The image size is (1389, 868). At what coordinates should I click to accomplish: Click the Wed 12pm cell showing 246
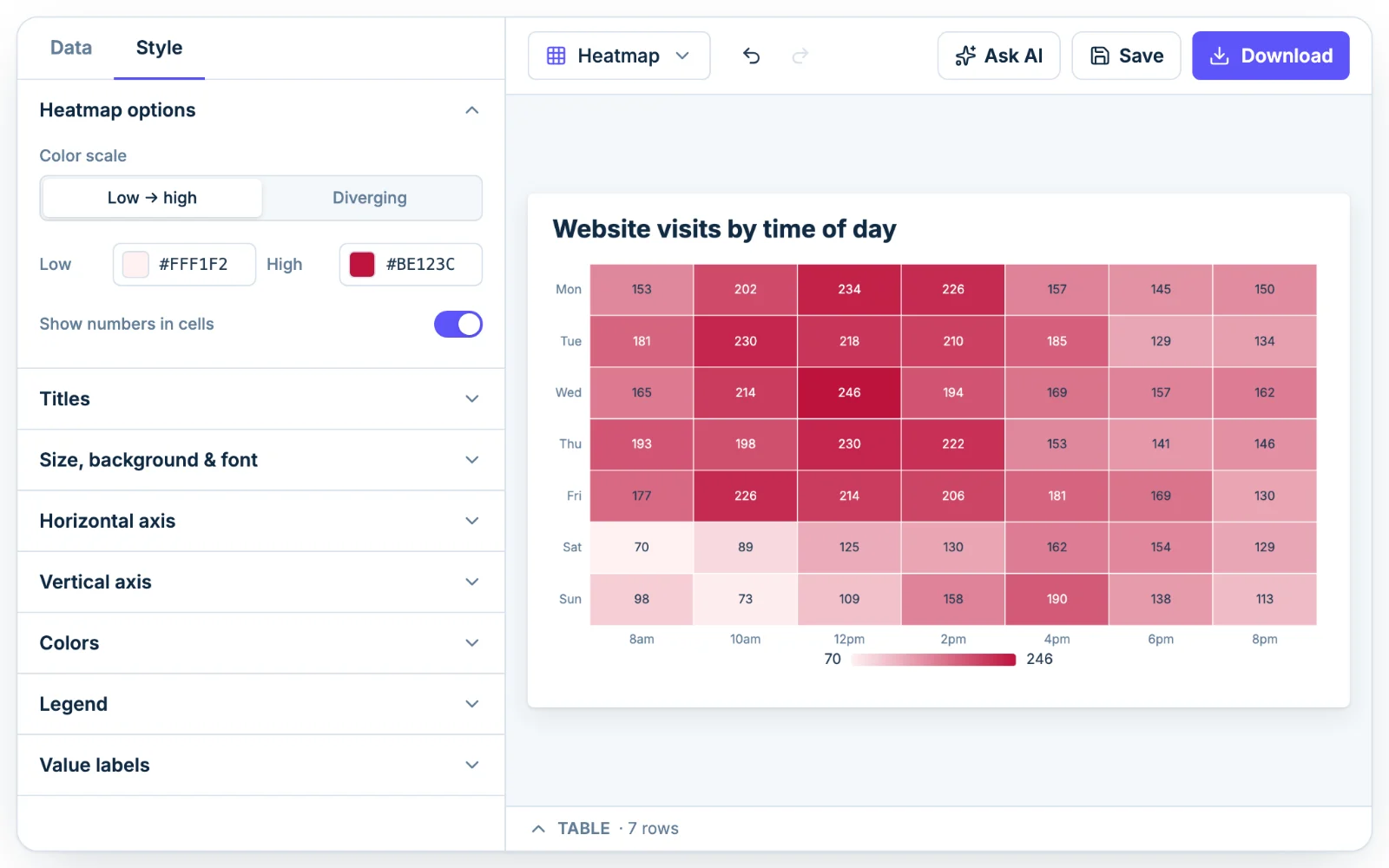[x=849, y=392]
